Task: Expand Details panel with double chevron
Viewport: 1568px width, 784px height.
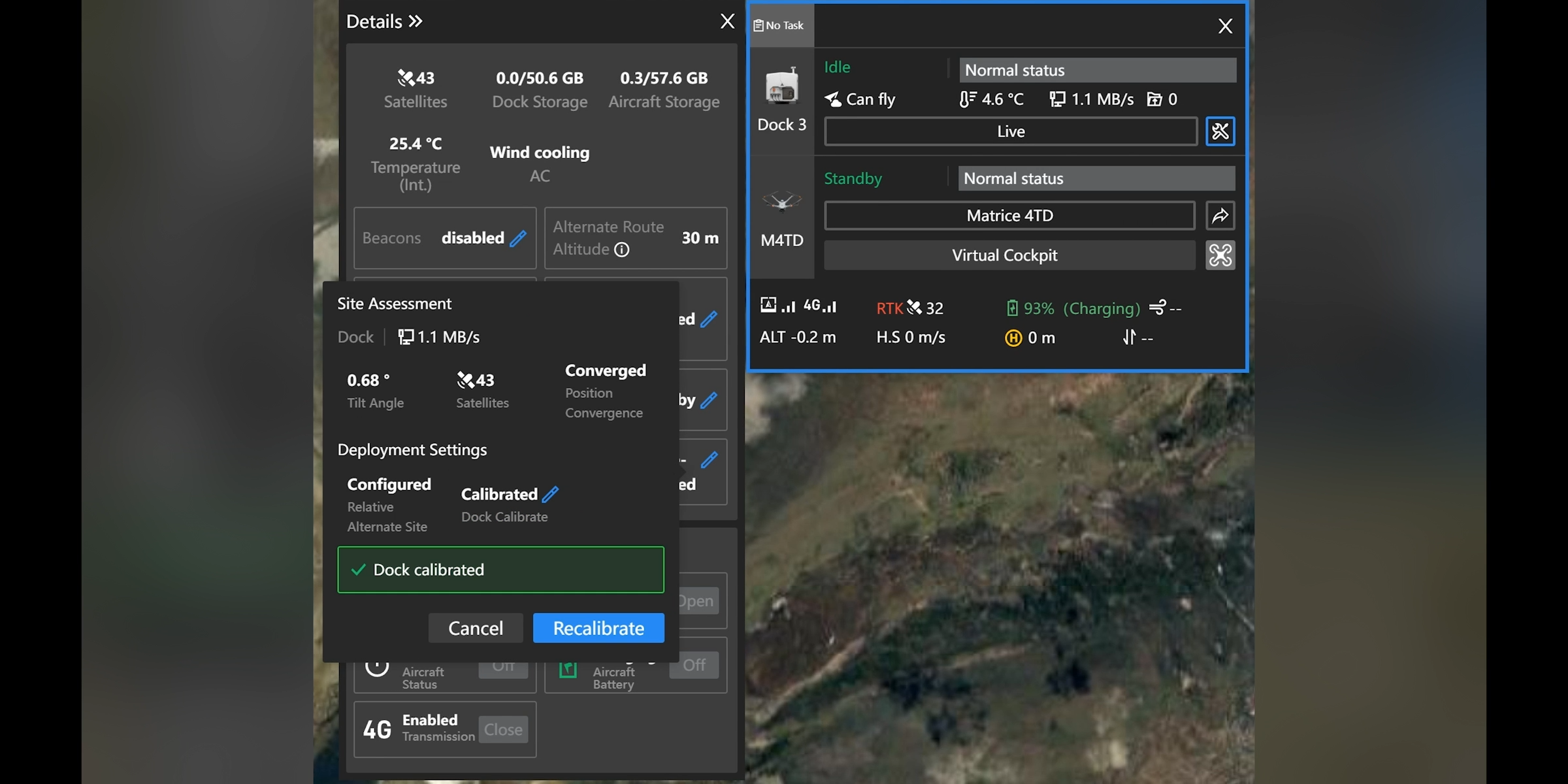Action: 416,22
